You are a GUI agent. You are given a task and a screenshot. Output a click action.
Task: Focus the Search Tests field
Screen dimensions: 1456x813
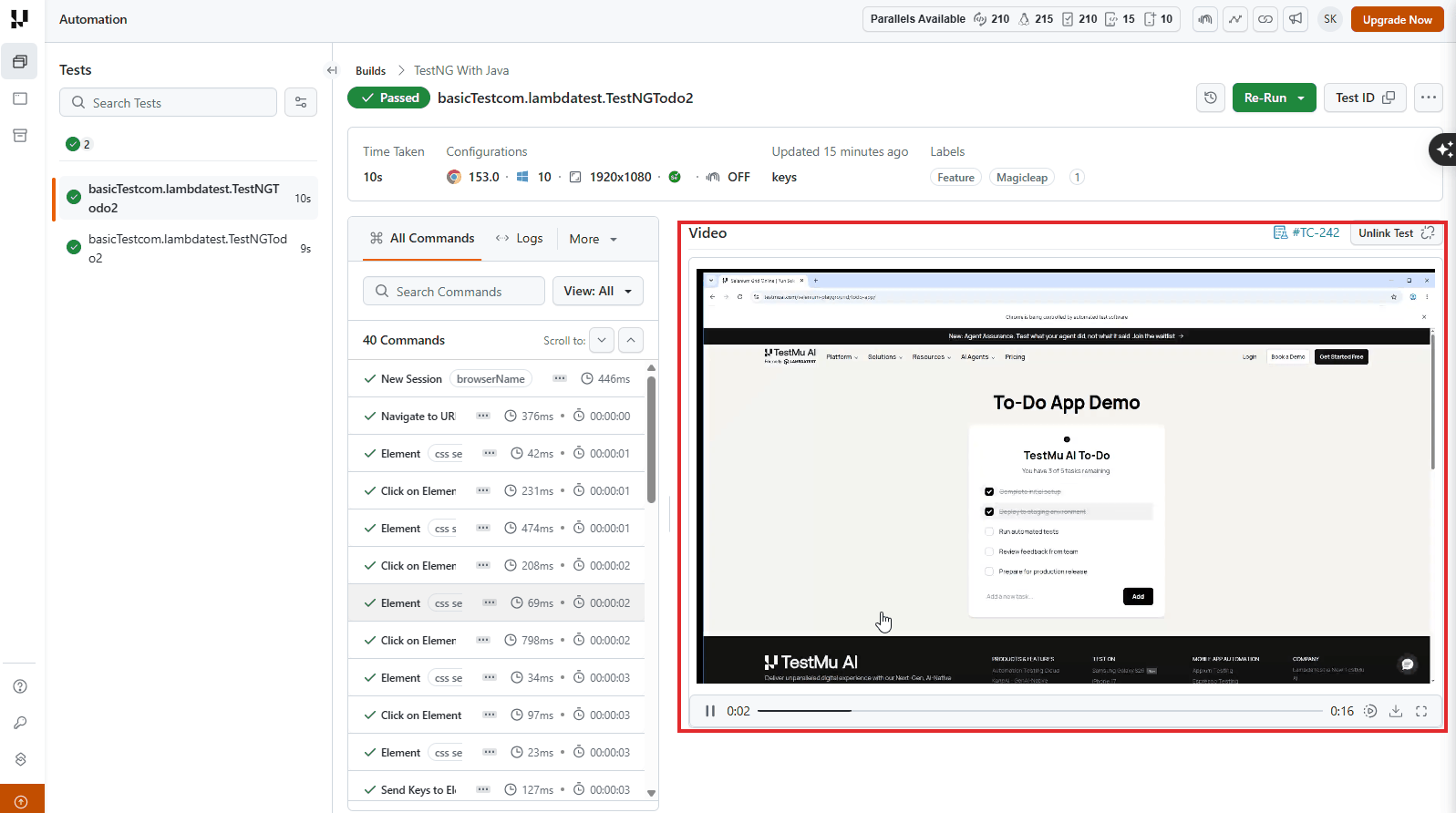pos(168,102)
